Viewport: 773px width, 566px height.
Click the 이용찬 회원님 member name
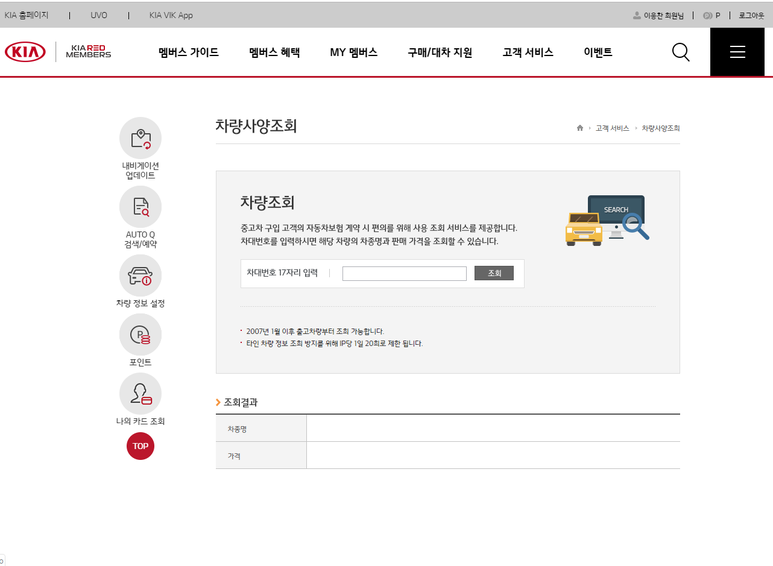pyautogui.click(x=664, y=15)
